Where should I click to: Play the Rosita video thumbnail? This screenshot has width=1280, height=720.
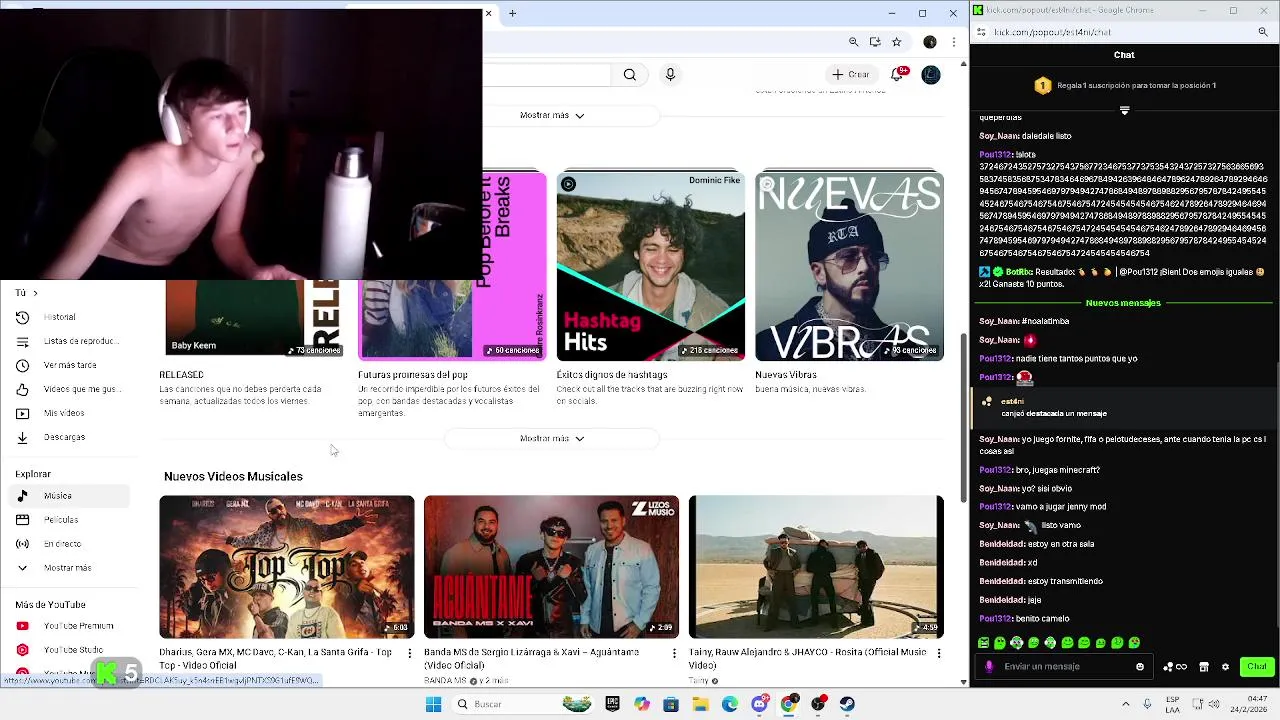coord(816,567)
